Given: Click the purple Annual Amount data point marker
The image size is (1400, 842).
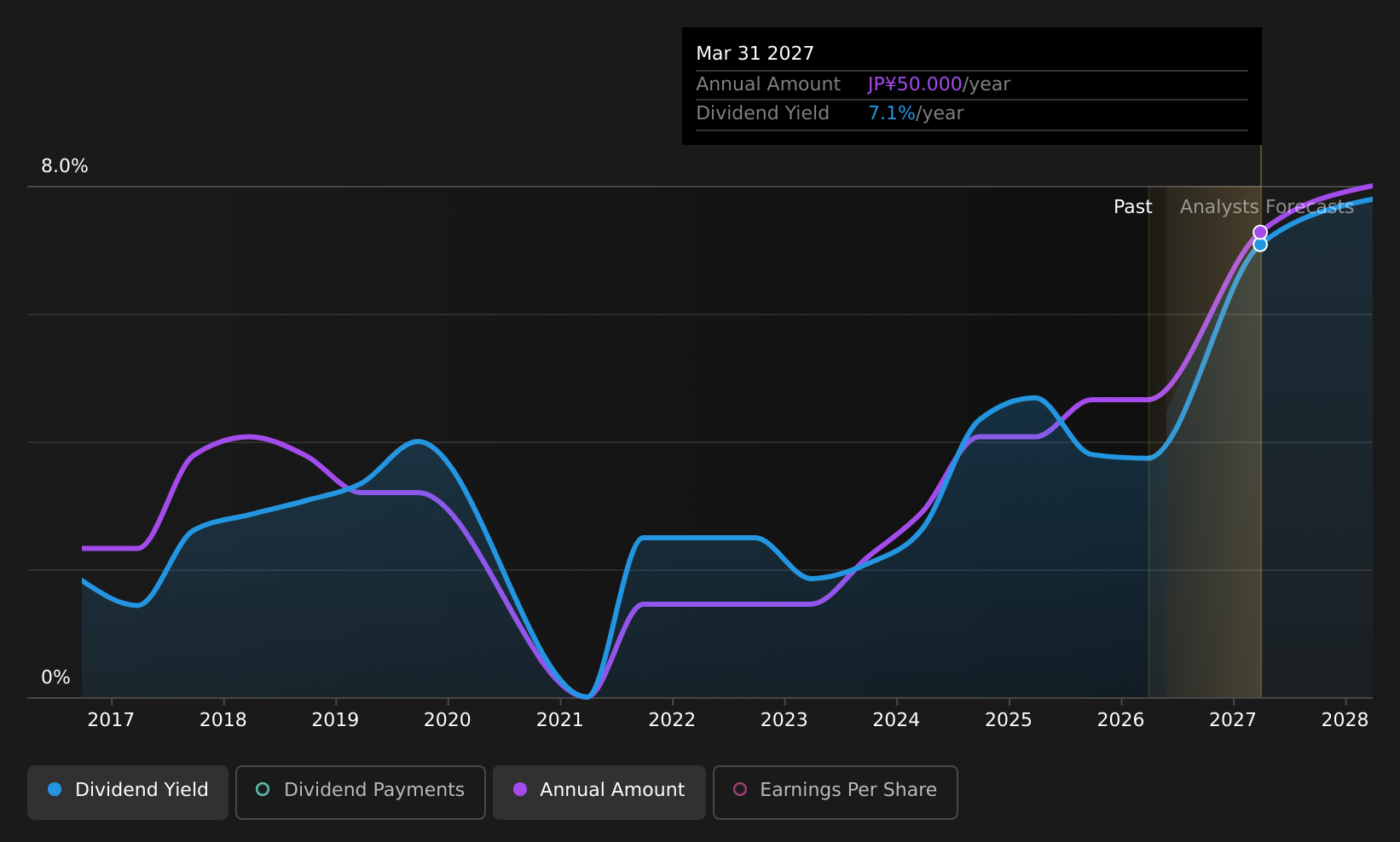Looking at the screenshot, I should 1260,232.
